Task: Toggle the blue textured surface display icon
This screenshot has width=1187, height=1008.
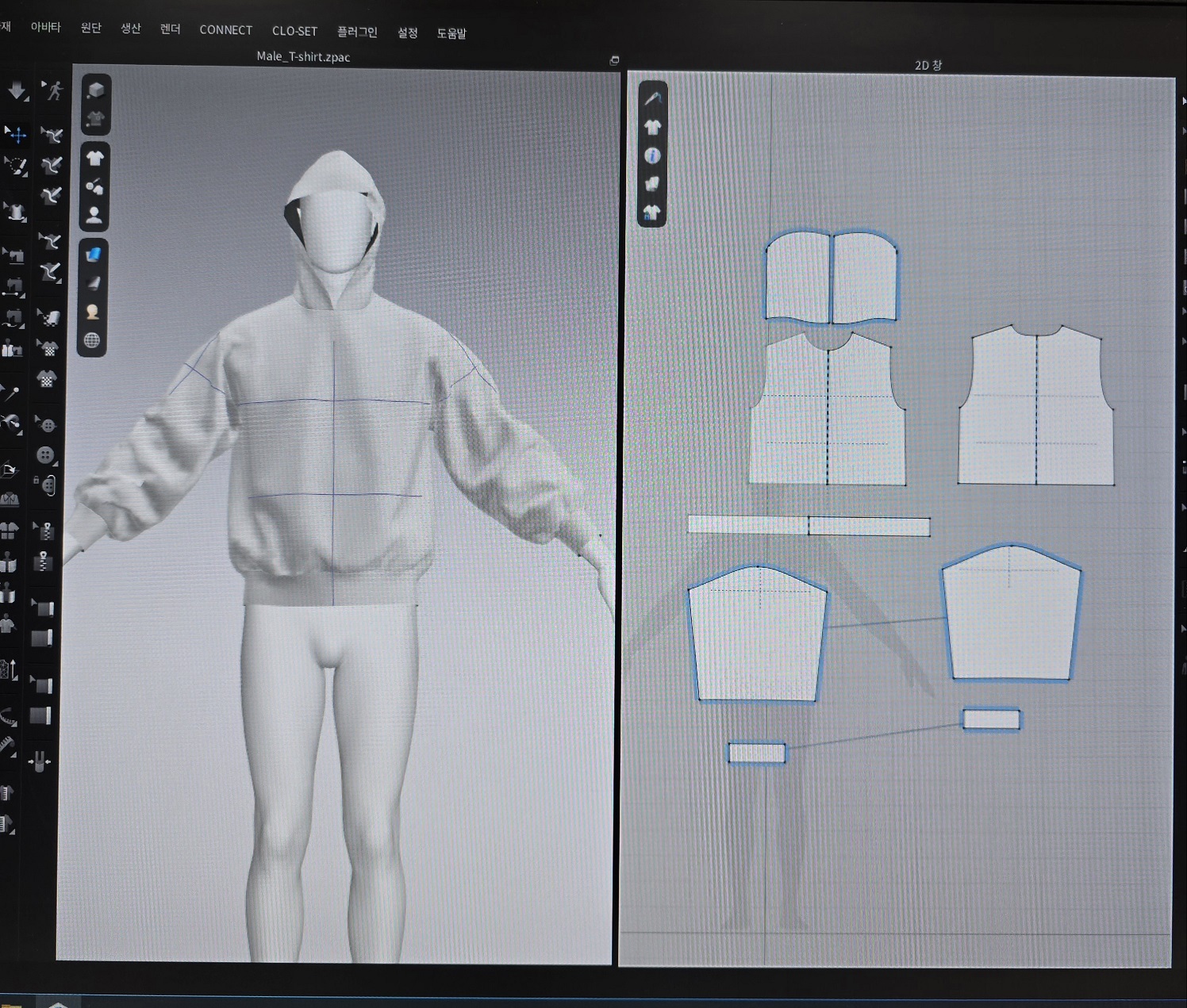Action: (x=94, y=255)
